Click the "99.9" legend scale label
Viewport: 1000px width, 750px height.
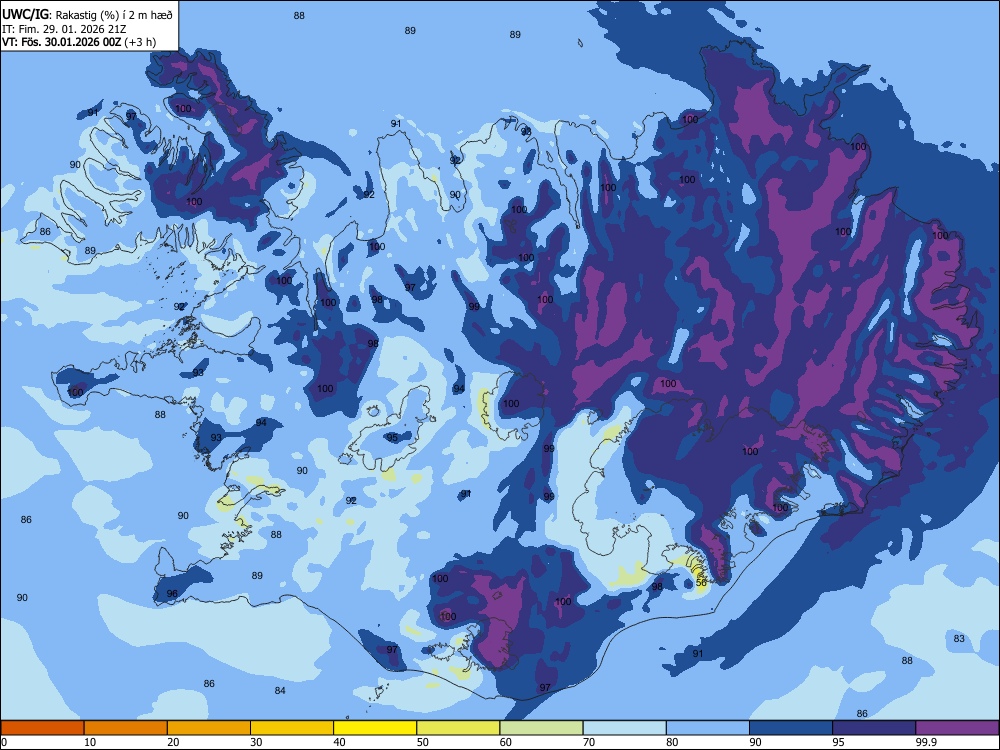coord(925,742)
